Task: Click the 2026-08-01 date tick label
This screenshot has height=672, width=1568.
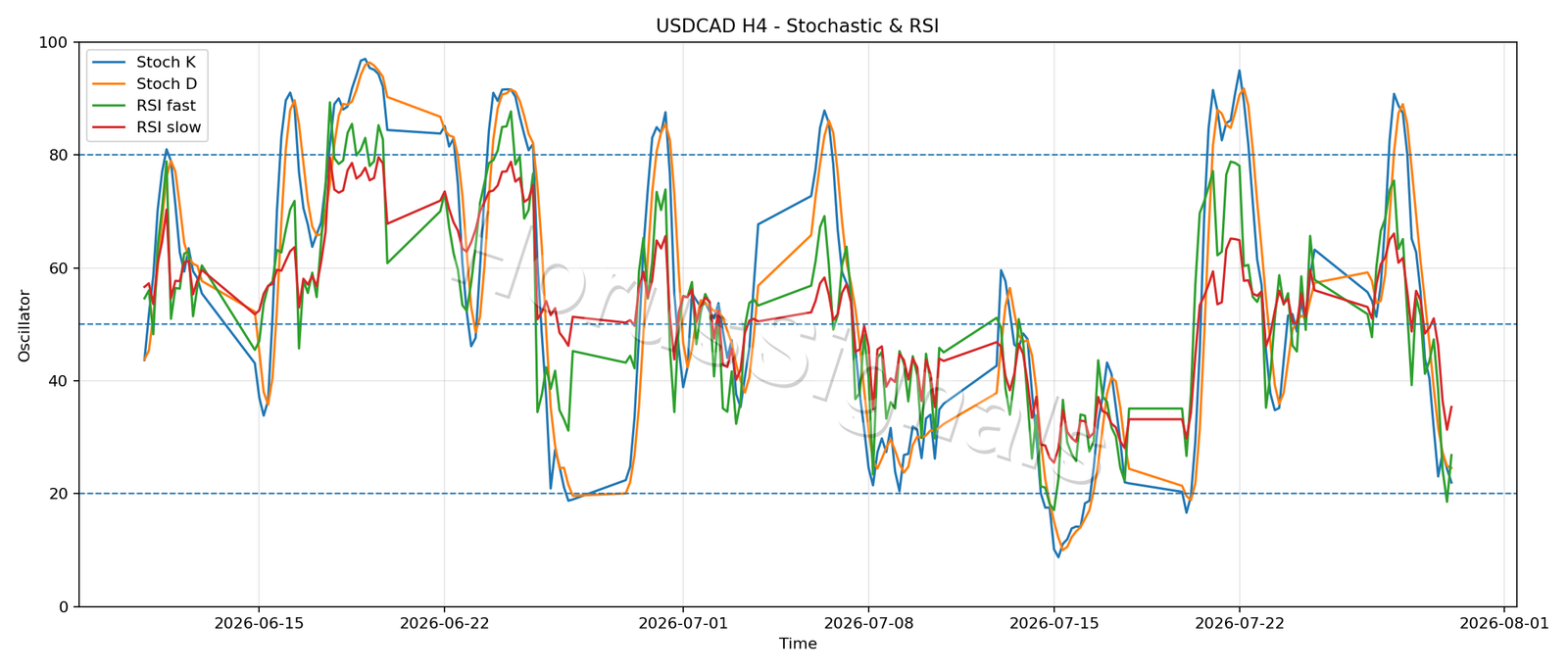Action: click(1504, 622)
